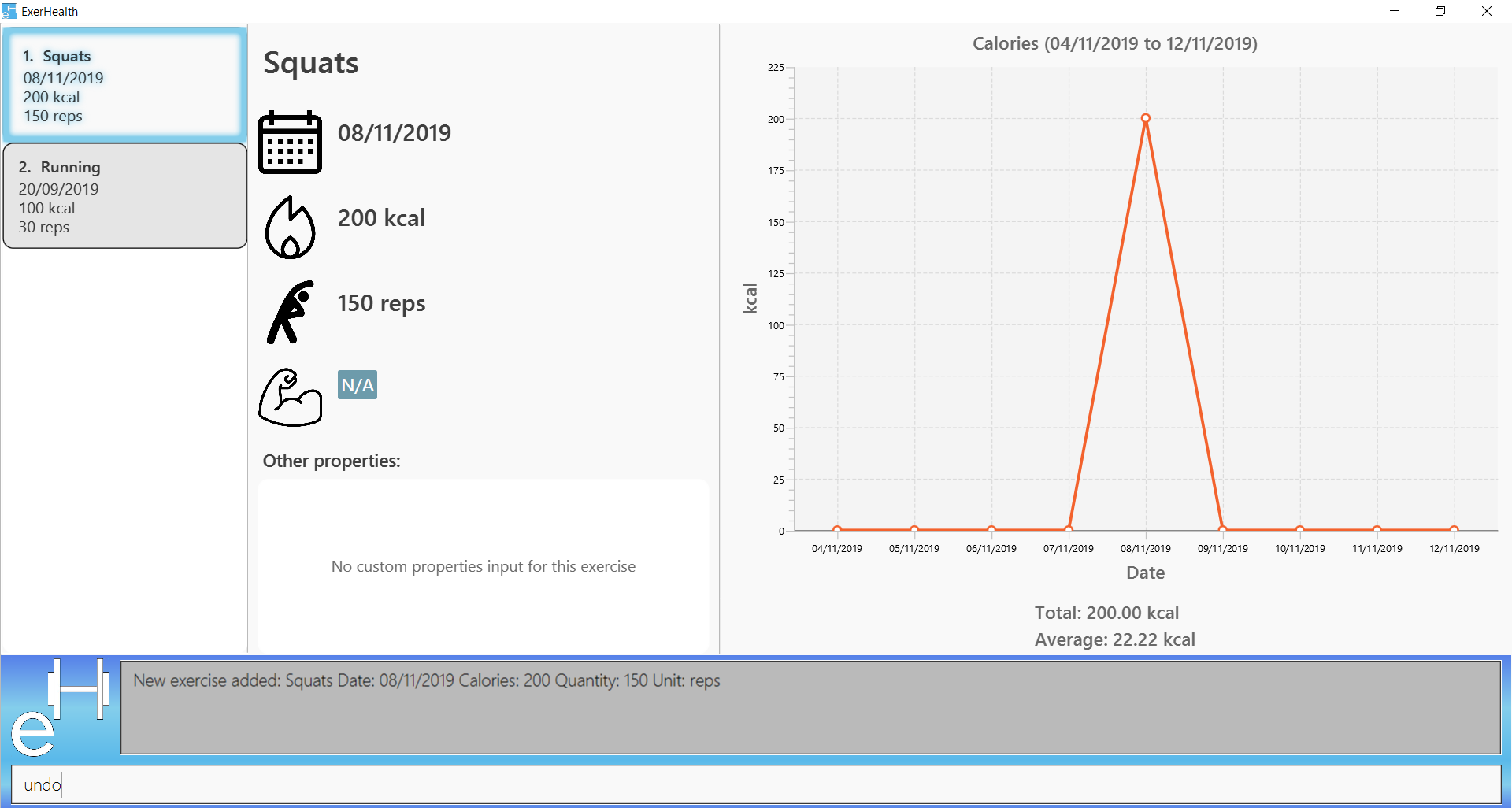Select the Running exercise card
This screenshot has height=808, width=1512.
coord(125,196)
